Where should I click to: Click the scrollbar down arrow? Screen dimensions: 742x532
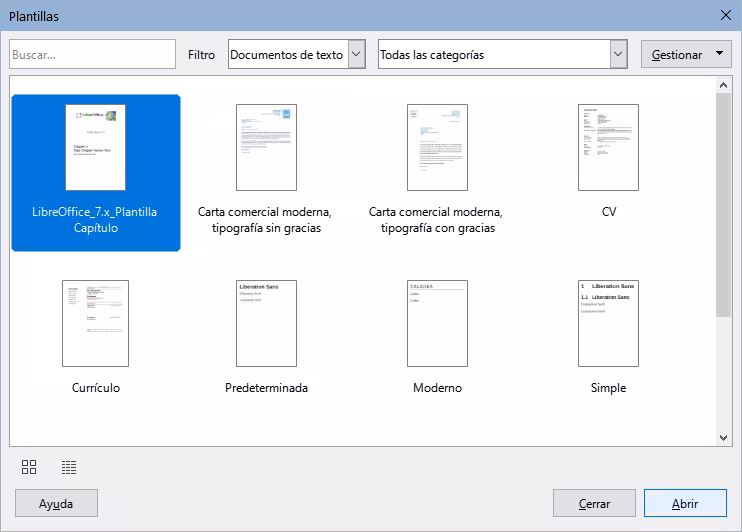coord(723,438)
